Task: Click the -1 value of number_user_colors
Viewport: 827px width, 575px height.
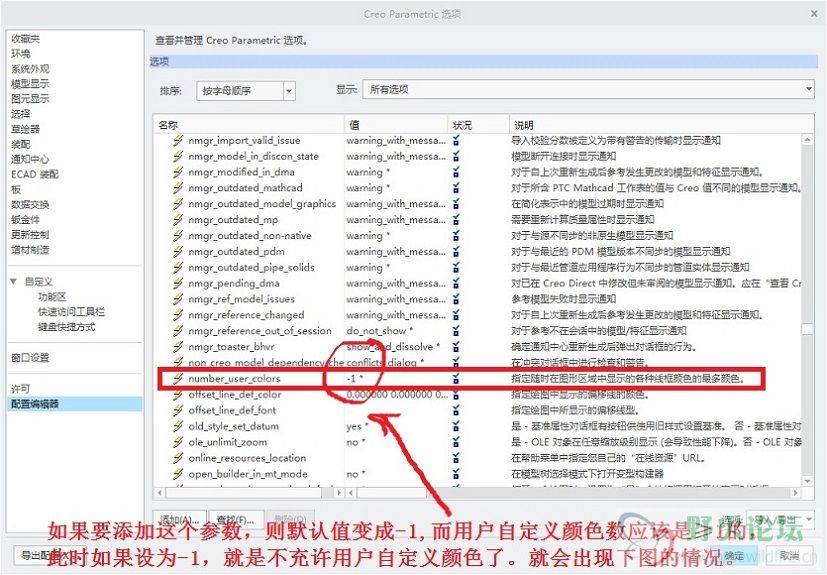Action: tap(354, 378)
